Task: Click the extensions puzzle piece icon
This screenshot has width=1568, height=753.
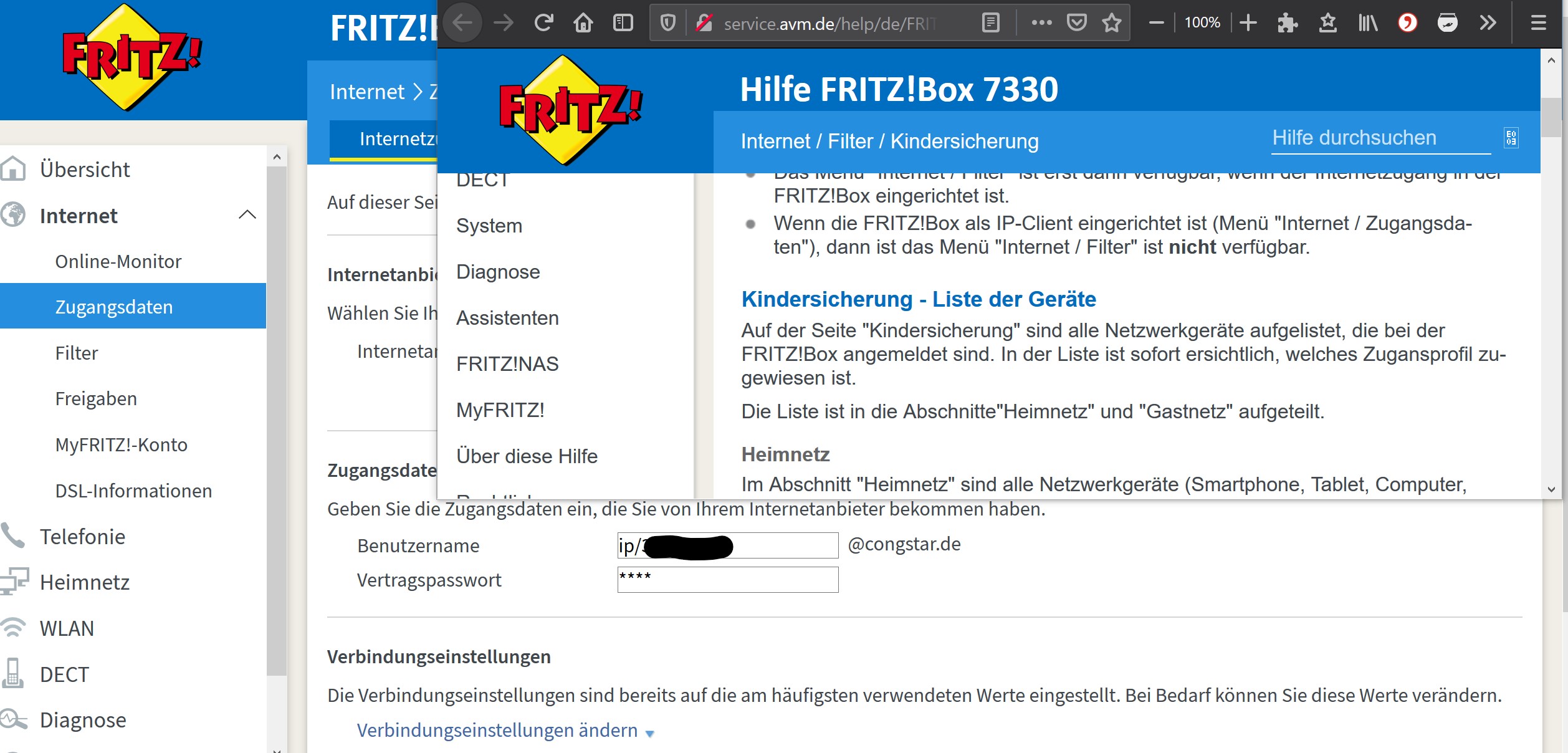Action: (1288, 22)
